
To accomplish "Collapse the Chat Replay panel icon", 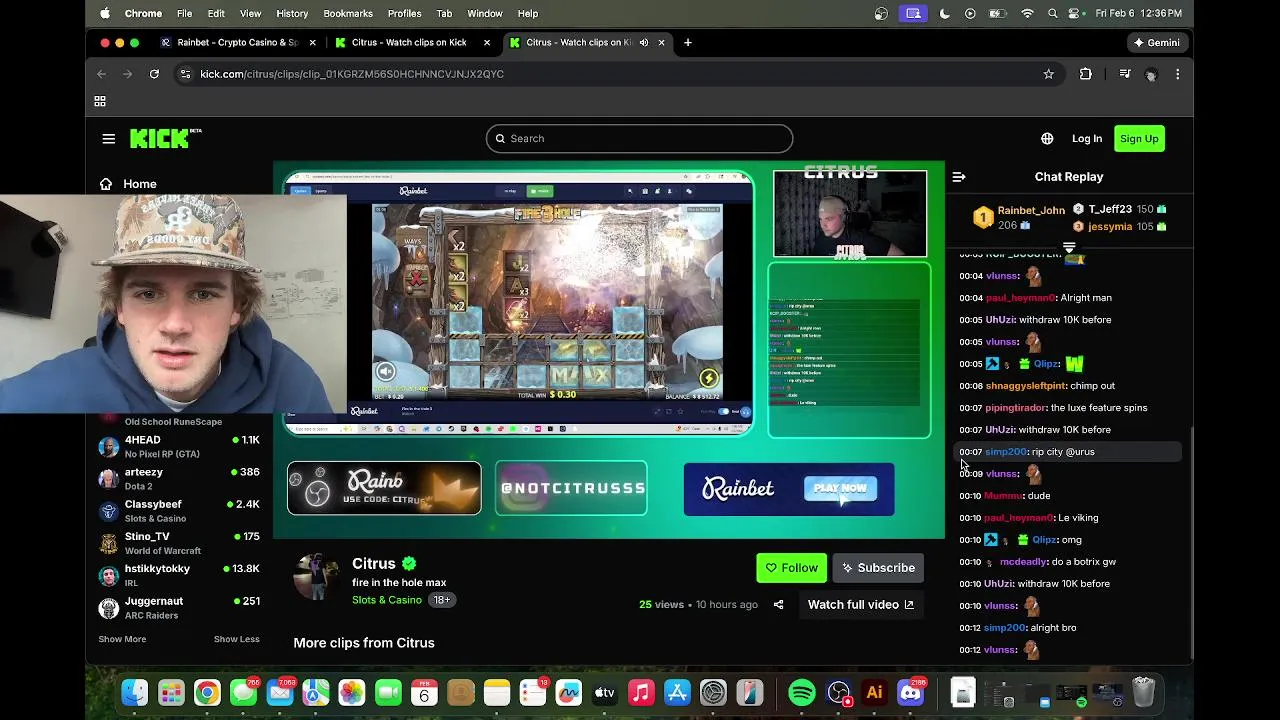I will click(x=959, y=177).
